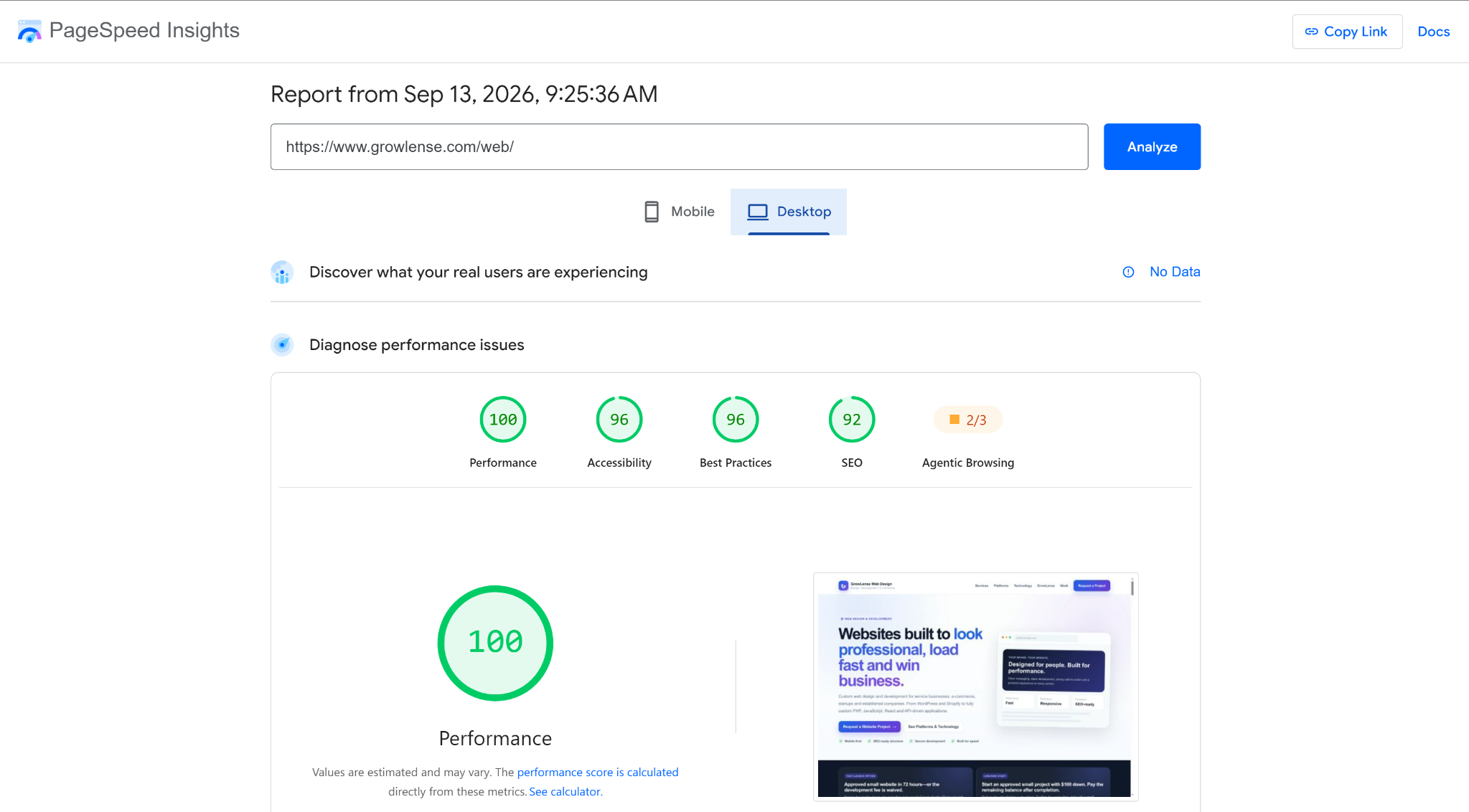Select the SEO 92 score gauge
1469x812 pixels.
[852, 420]
